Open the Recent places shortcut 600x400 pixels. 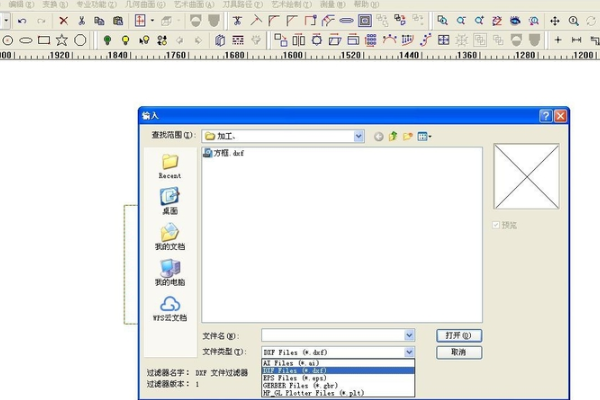[170, 167]
